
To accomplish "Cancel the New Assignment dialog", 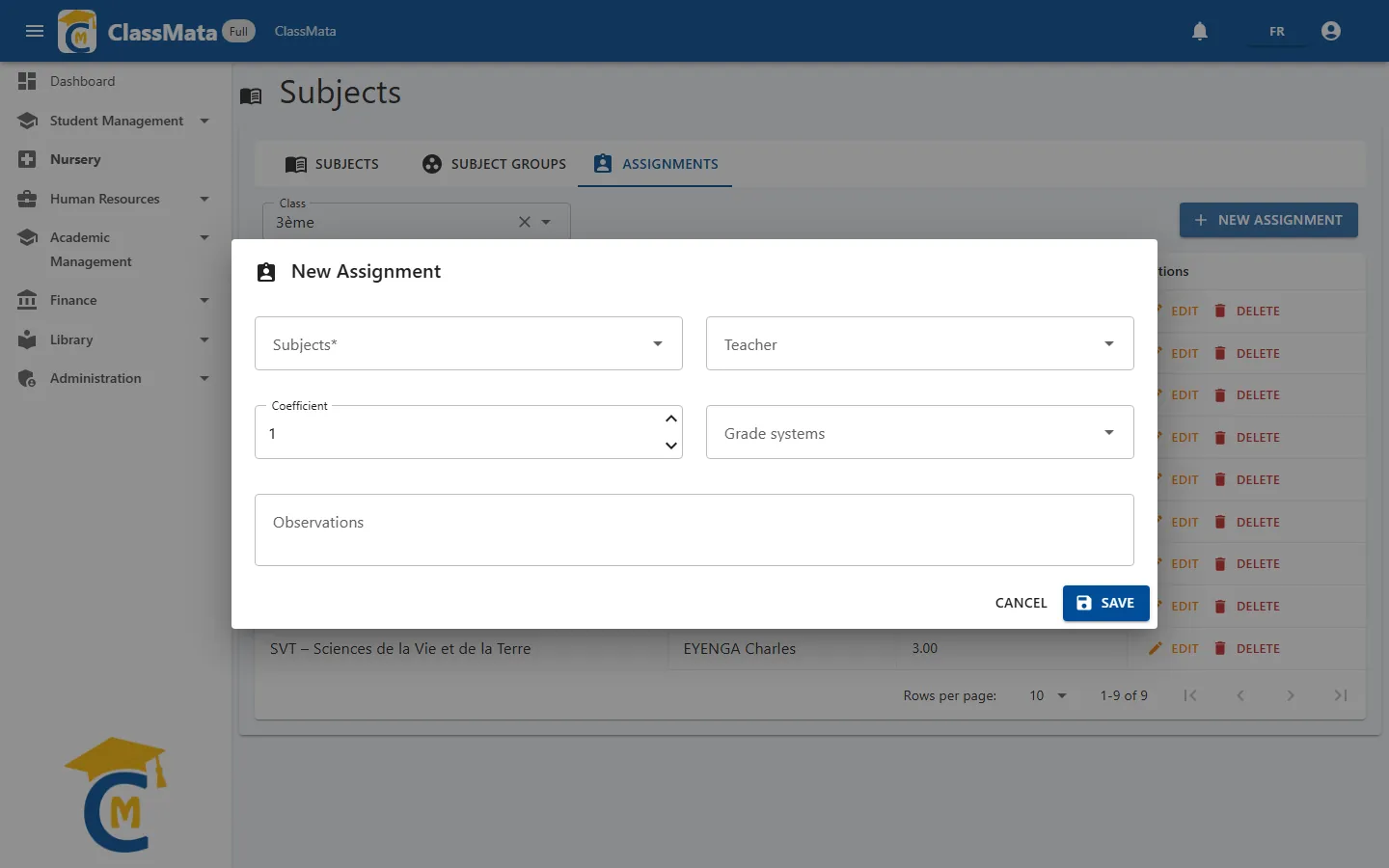I will tap(1021, 603).
